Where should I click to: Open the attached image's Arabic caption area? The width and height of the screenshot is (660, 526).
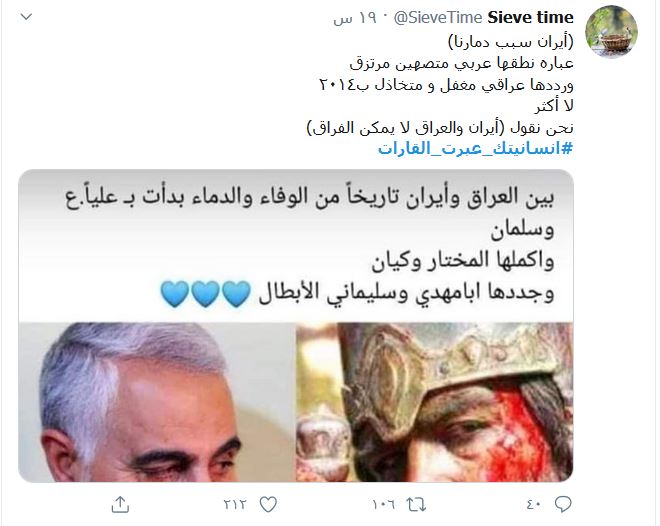click(x=295, y=246)
